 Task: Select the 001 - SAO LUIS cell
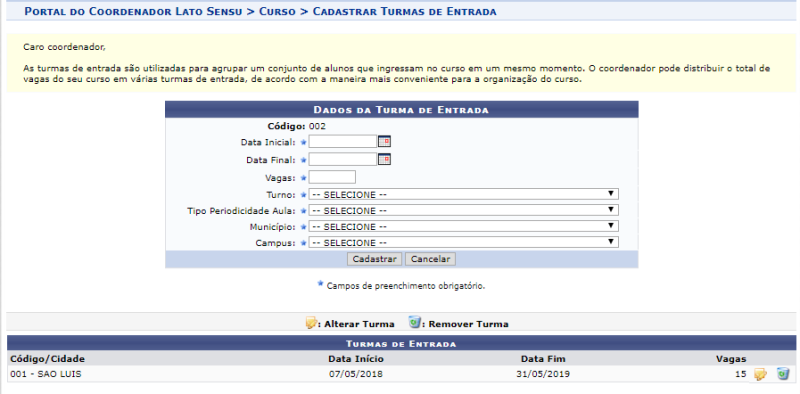click(45, 374)
